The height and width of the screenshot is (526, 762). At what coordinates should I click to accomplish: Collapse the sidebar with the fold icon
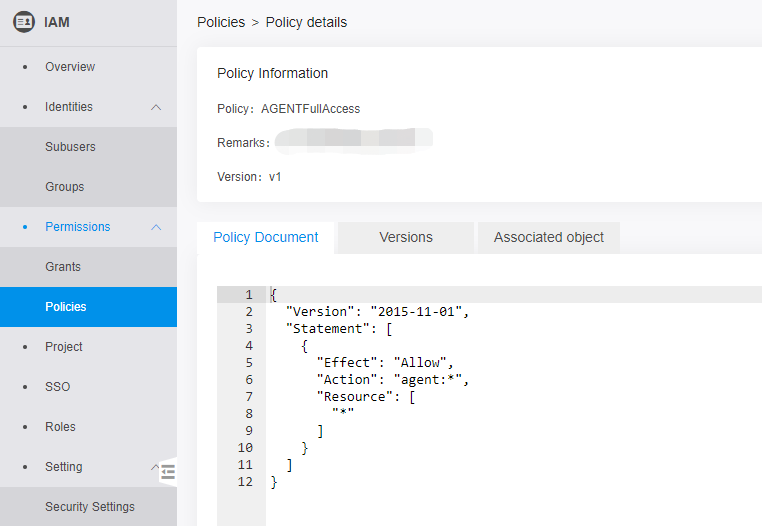pyautogui.click(x=168, y=472)
